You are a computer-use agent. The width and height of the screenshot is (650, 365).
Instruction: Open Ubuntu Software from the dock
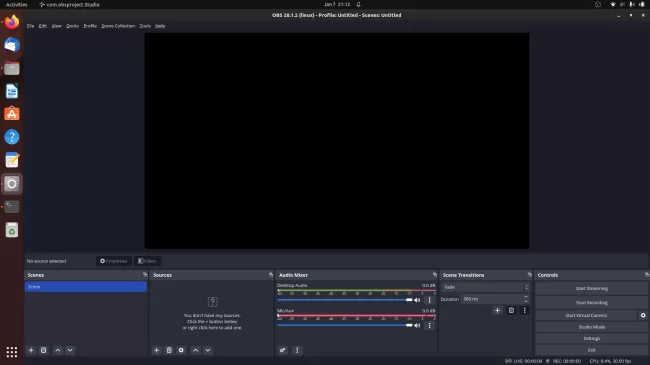12,114
